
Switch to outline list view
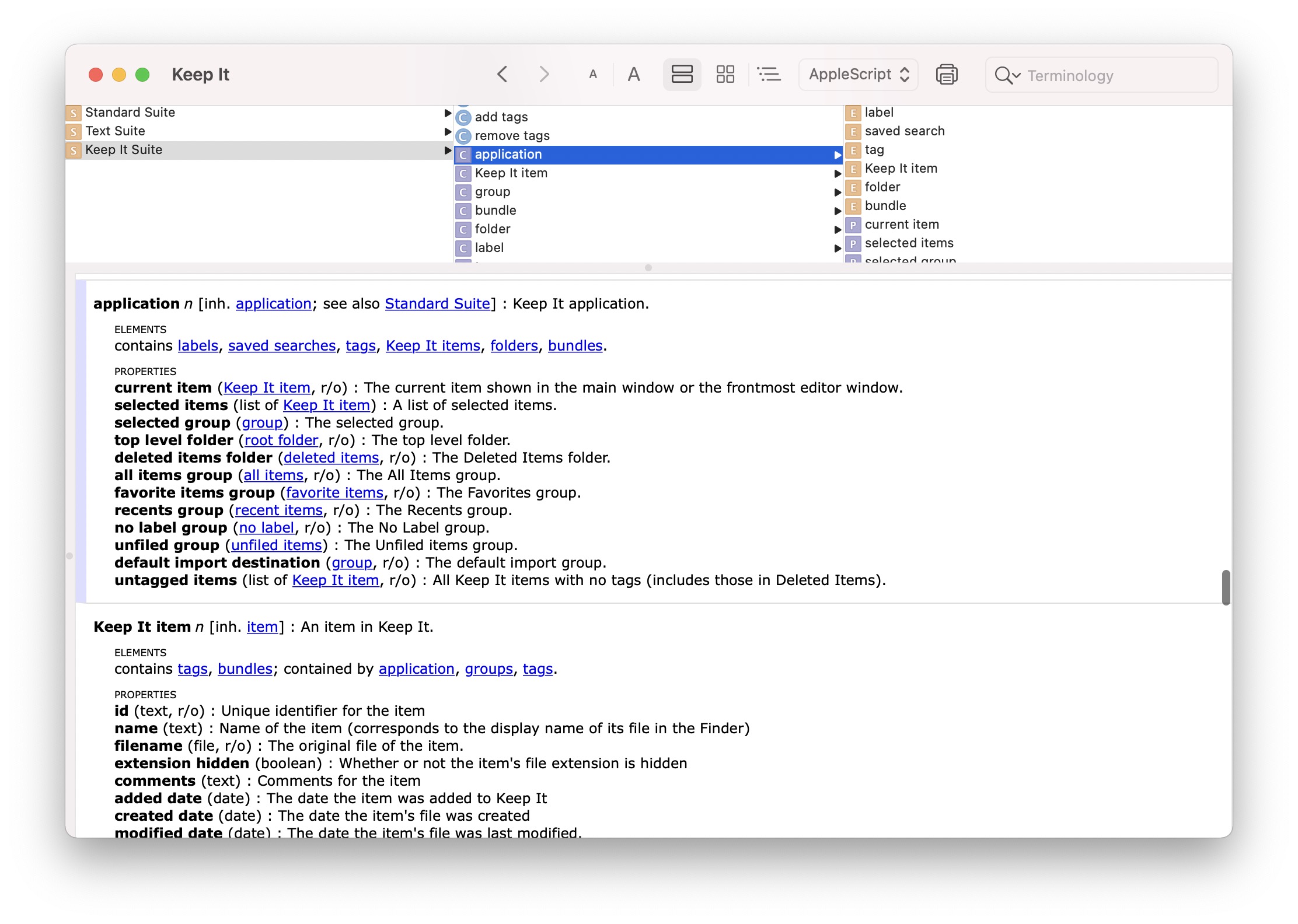pos(769,75)
